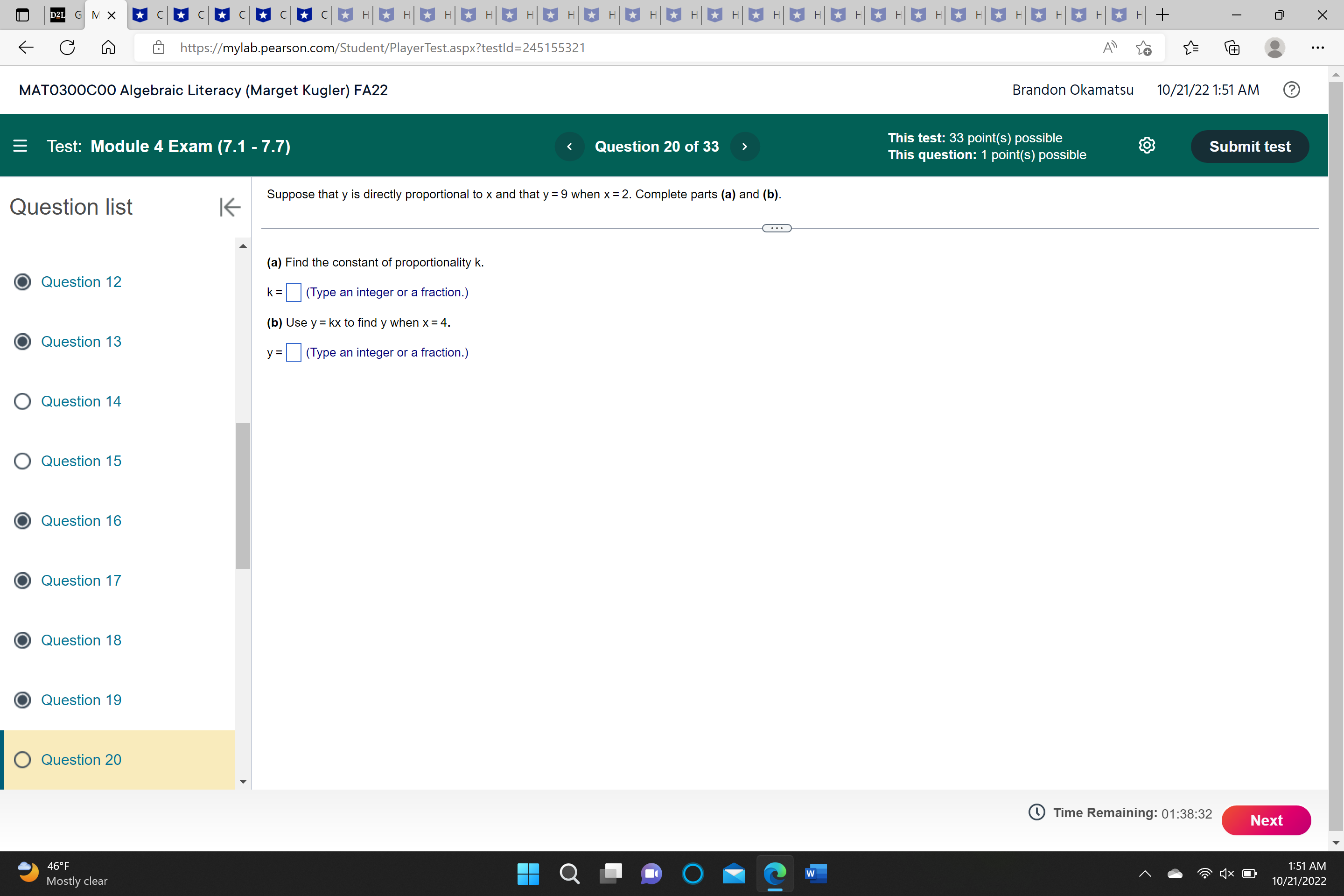Open the Read aloud icon in address bar

click(1109, 48)
